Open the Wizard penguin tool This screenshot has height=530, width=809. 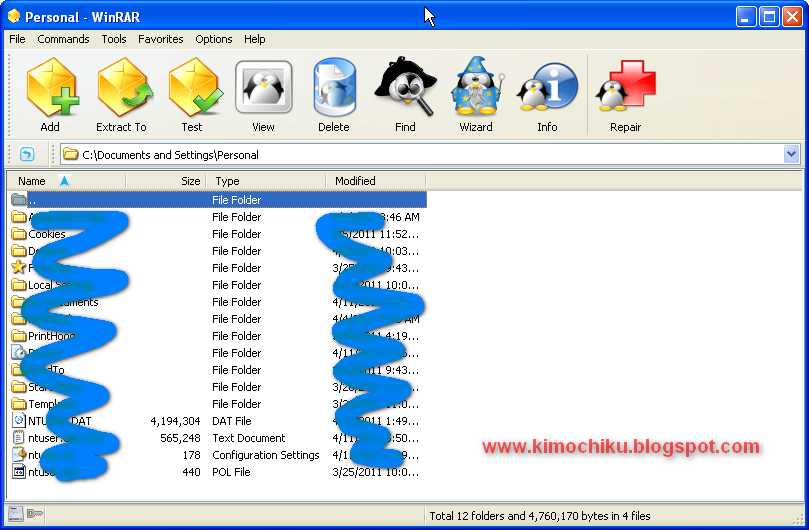[x=476, y=87]
